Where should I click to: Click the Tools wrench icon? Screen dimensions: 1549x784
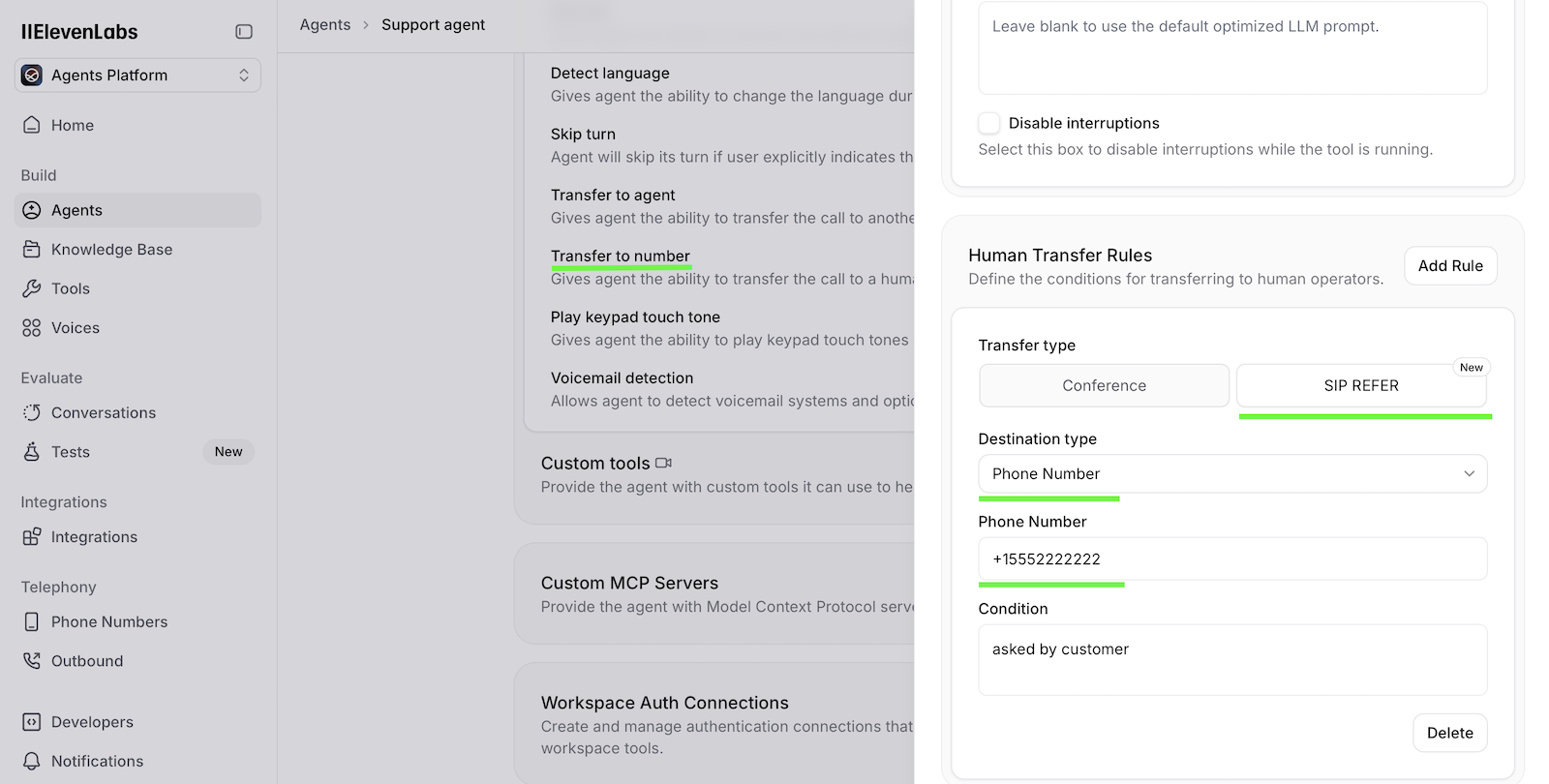[x=32, y=288]
